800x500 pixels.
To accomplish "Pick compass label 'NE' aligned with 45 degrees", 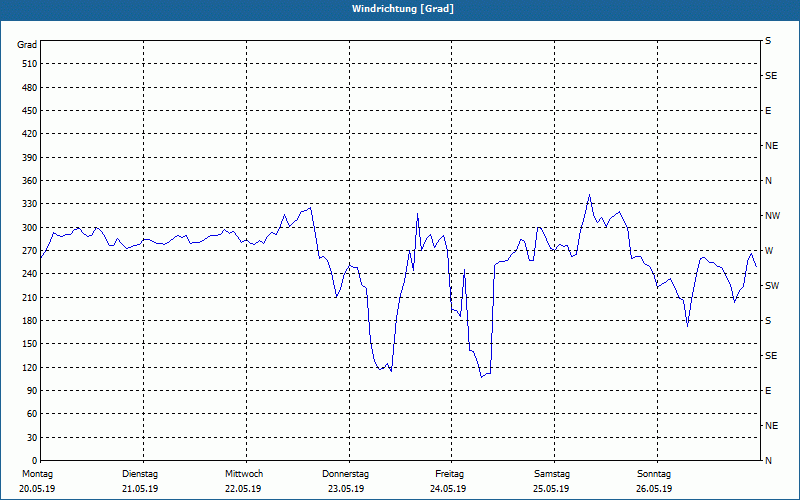I will click(771, 426).
